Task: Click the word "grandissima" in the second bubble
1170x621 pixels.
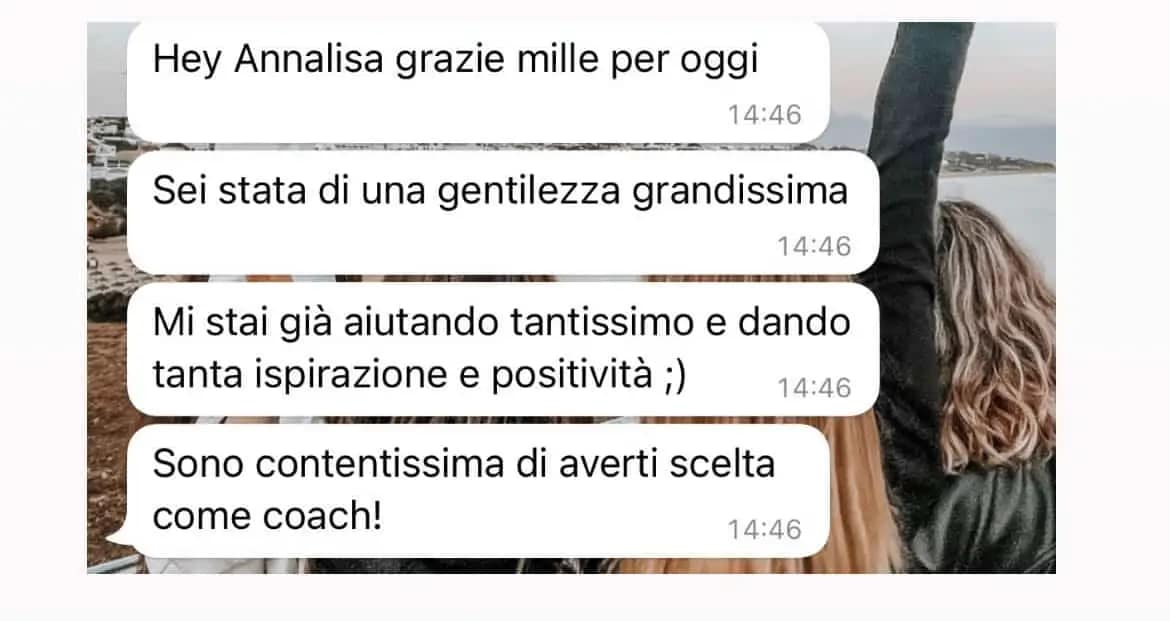Action: pos(739,192)
